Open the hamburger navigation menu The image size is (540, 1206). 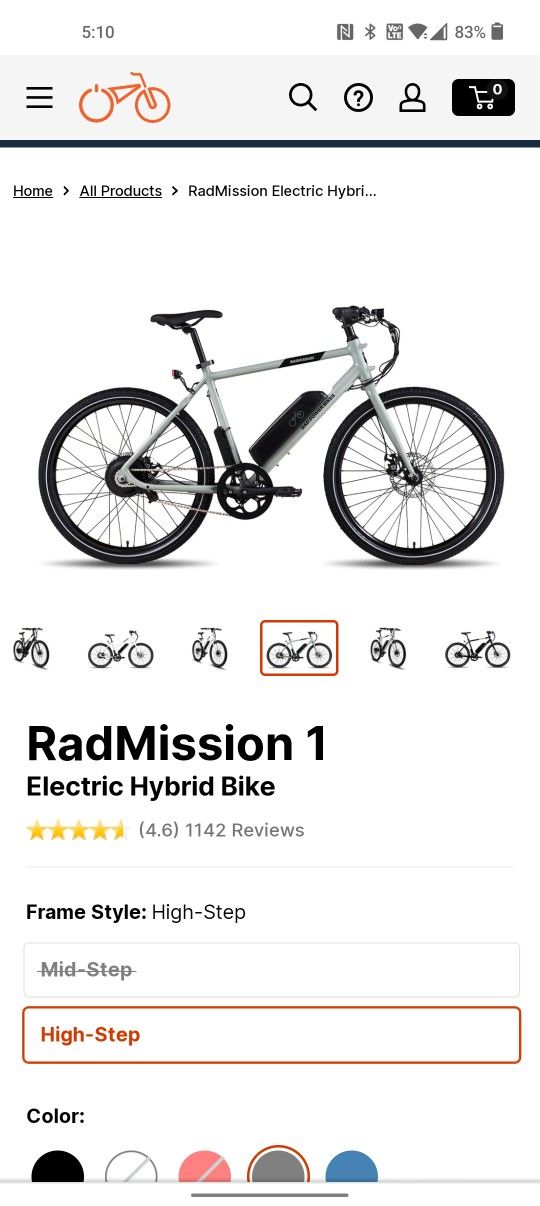(39, 97)
